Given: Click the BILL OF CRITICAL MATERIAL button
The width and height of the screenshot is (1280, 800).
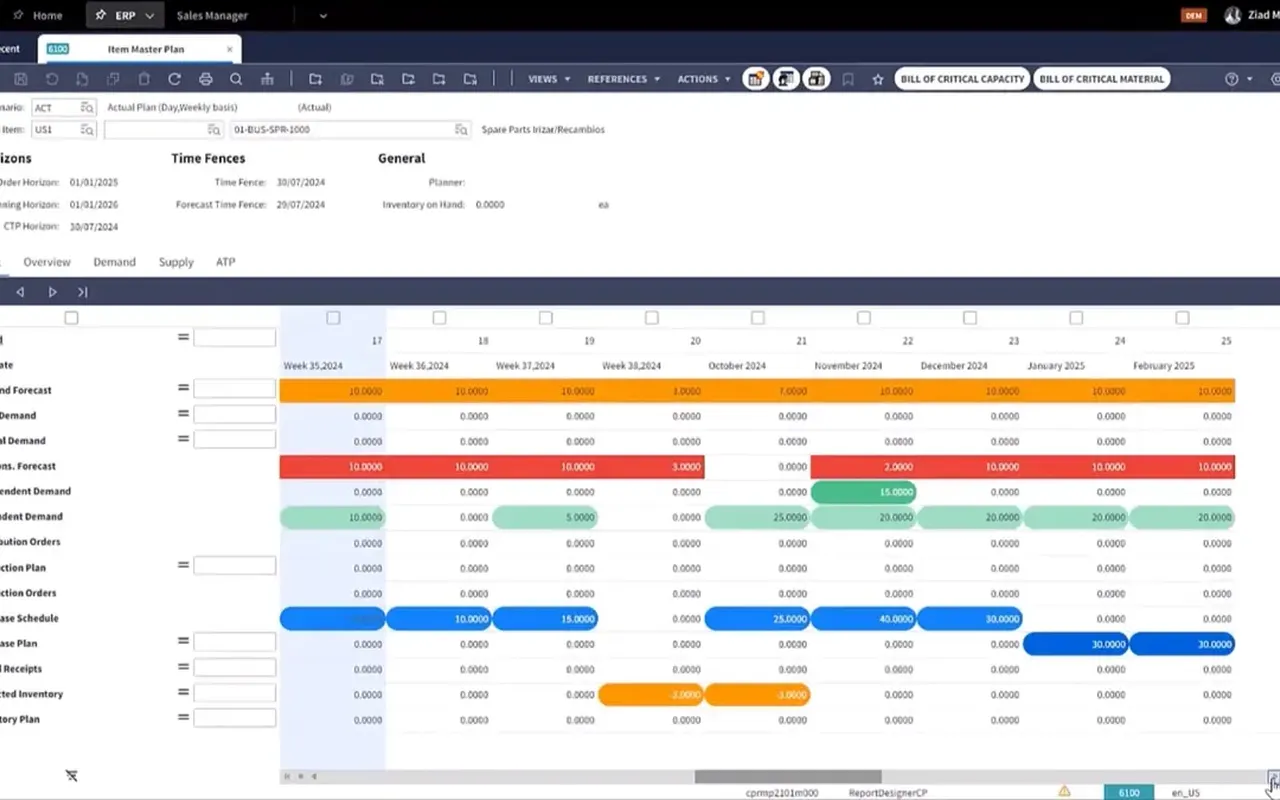Looking at the screenshot, I should tap(1102, 79).
